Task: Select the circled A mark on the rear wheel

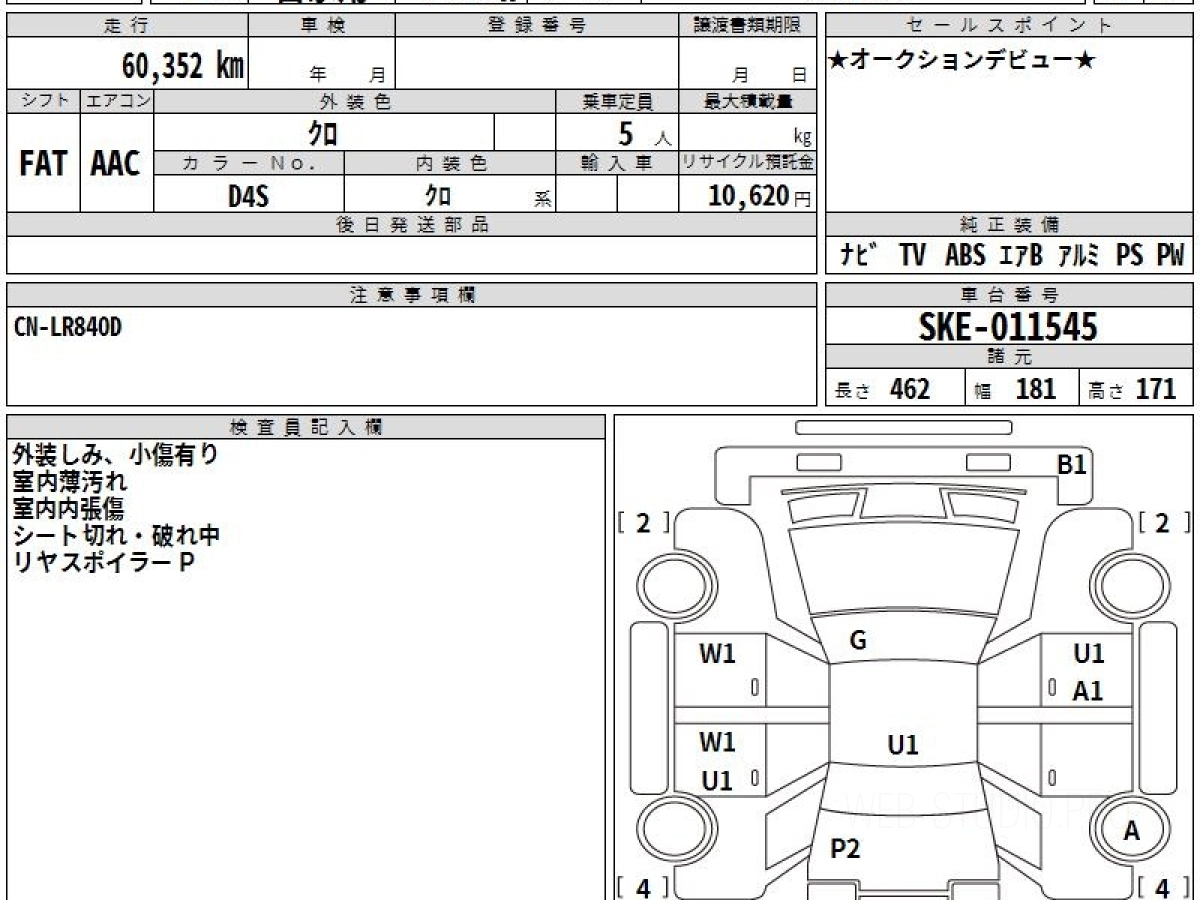Action: (x=1132, y=830)
